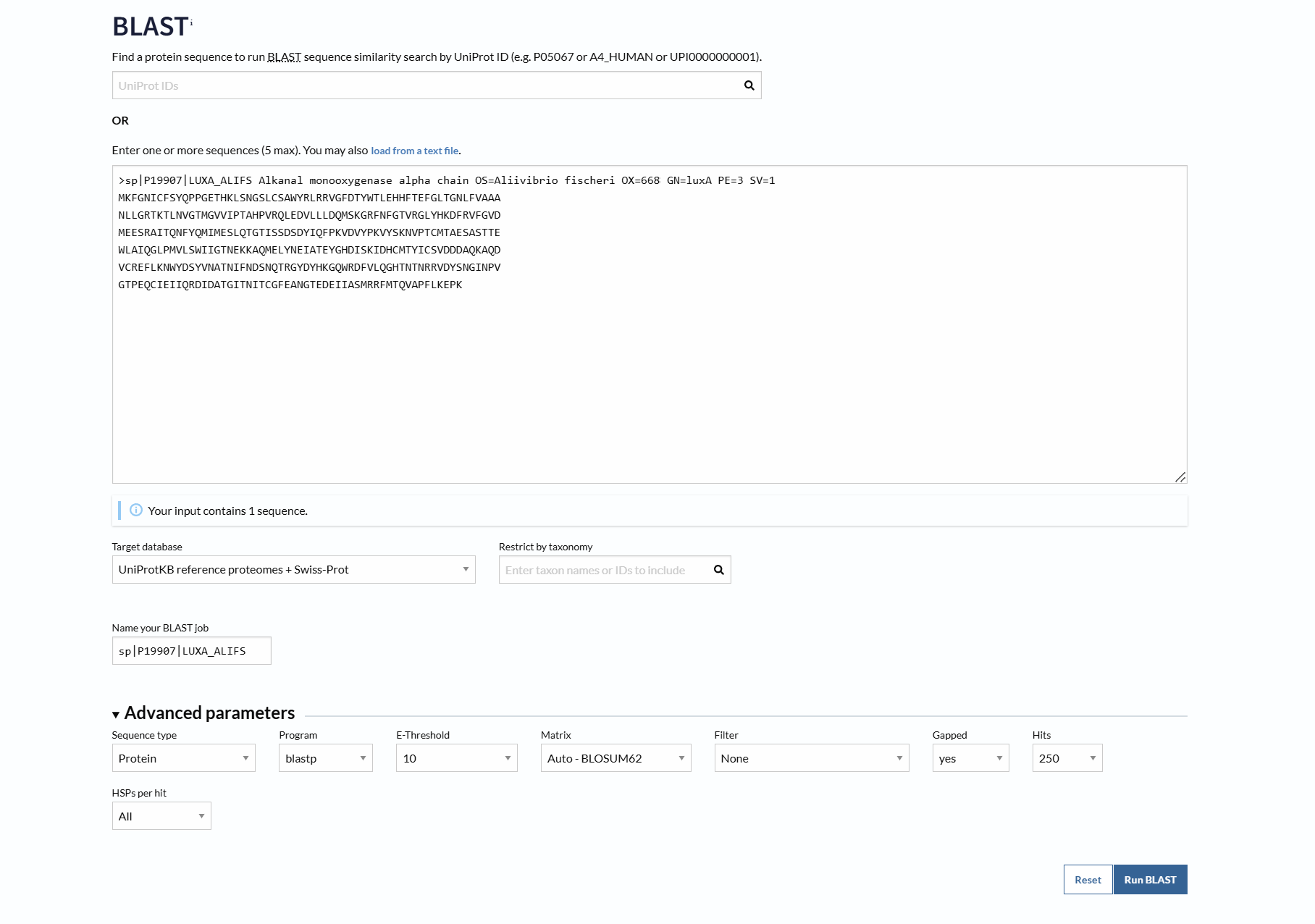Click the 'E-Threshold' label
Viewport: 1315px width, 924px height.
tap(423, 735)
